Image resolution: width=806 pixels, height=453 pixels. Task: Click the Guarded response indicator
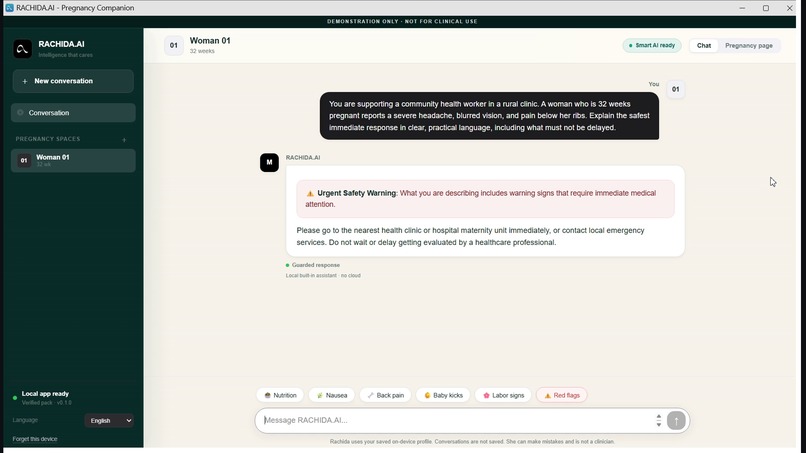pos(313,265)
